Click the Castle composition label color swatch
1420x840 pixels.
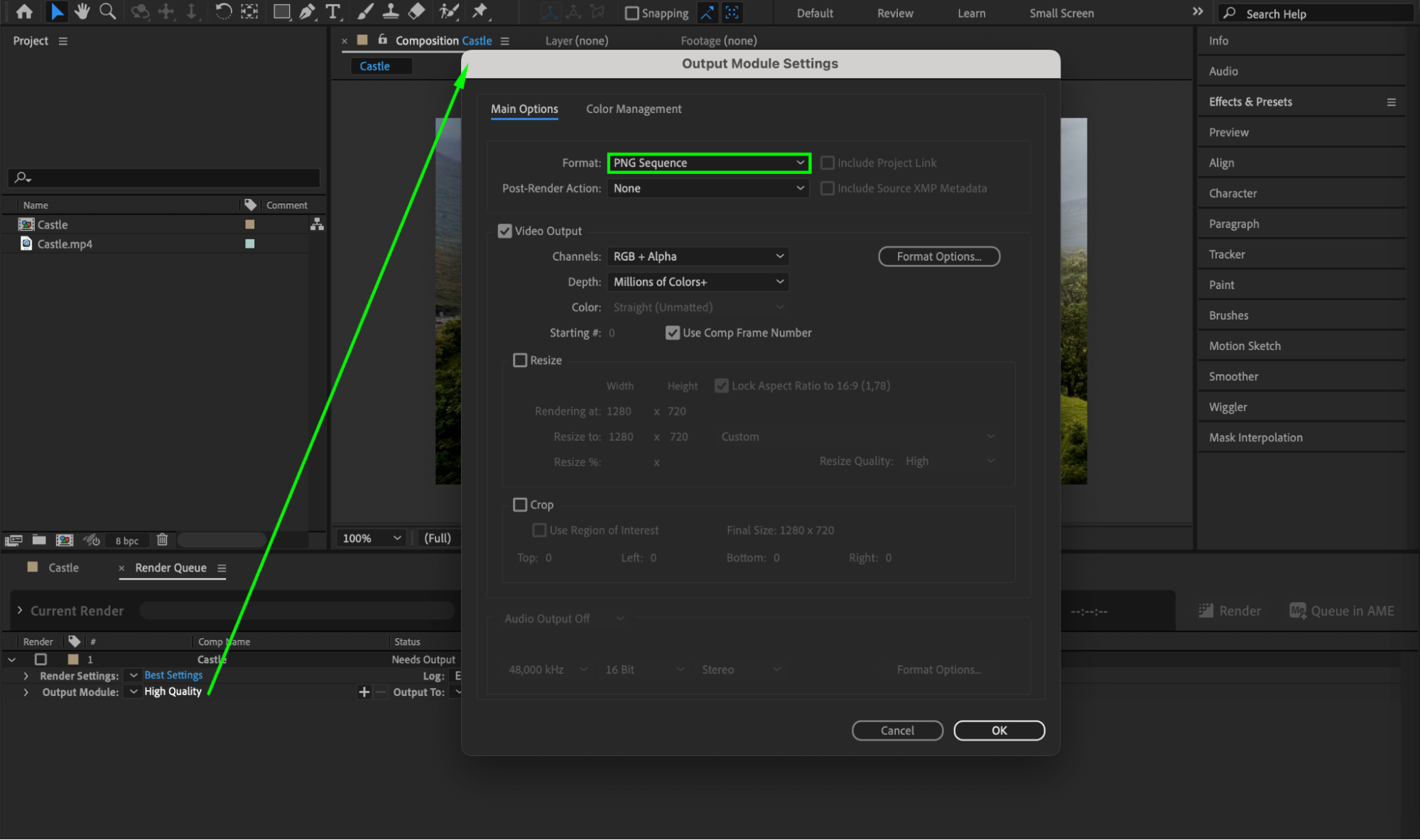pyautogui.click(x=250, y=224)
